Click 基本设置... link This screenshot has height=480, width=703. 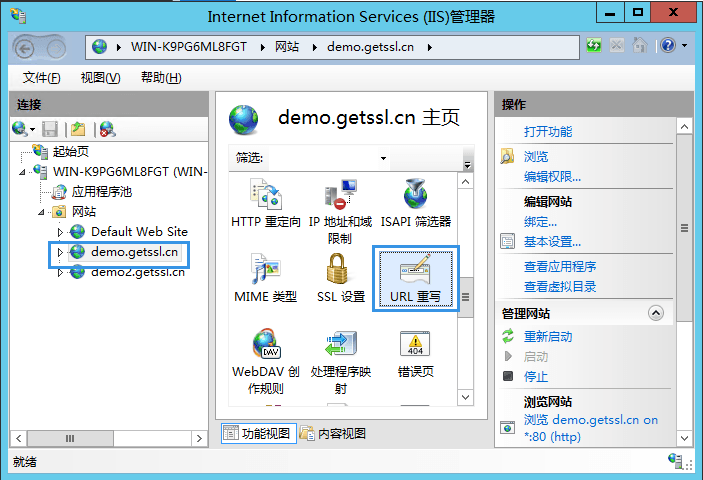(552, 242)
